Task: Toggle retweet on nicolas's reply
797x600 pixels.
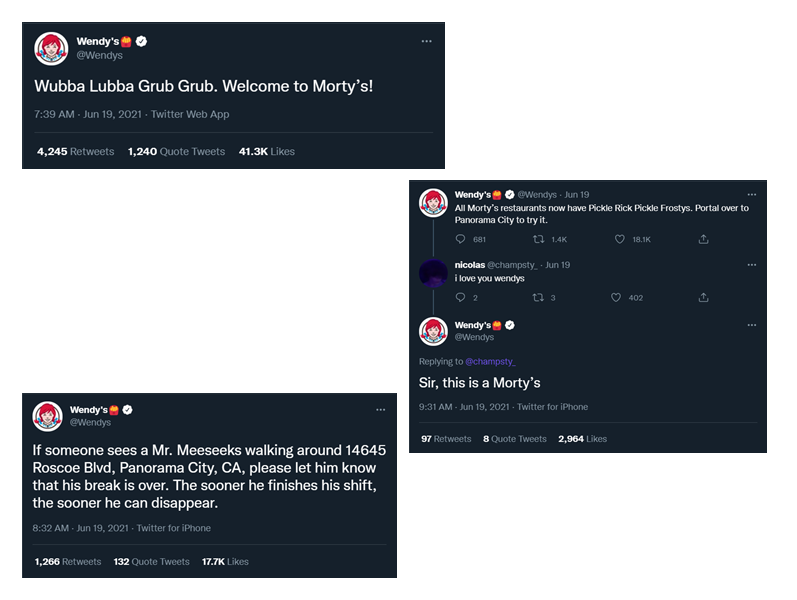Action: tap(538, 297)
